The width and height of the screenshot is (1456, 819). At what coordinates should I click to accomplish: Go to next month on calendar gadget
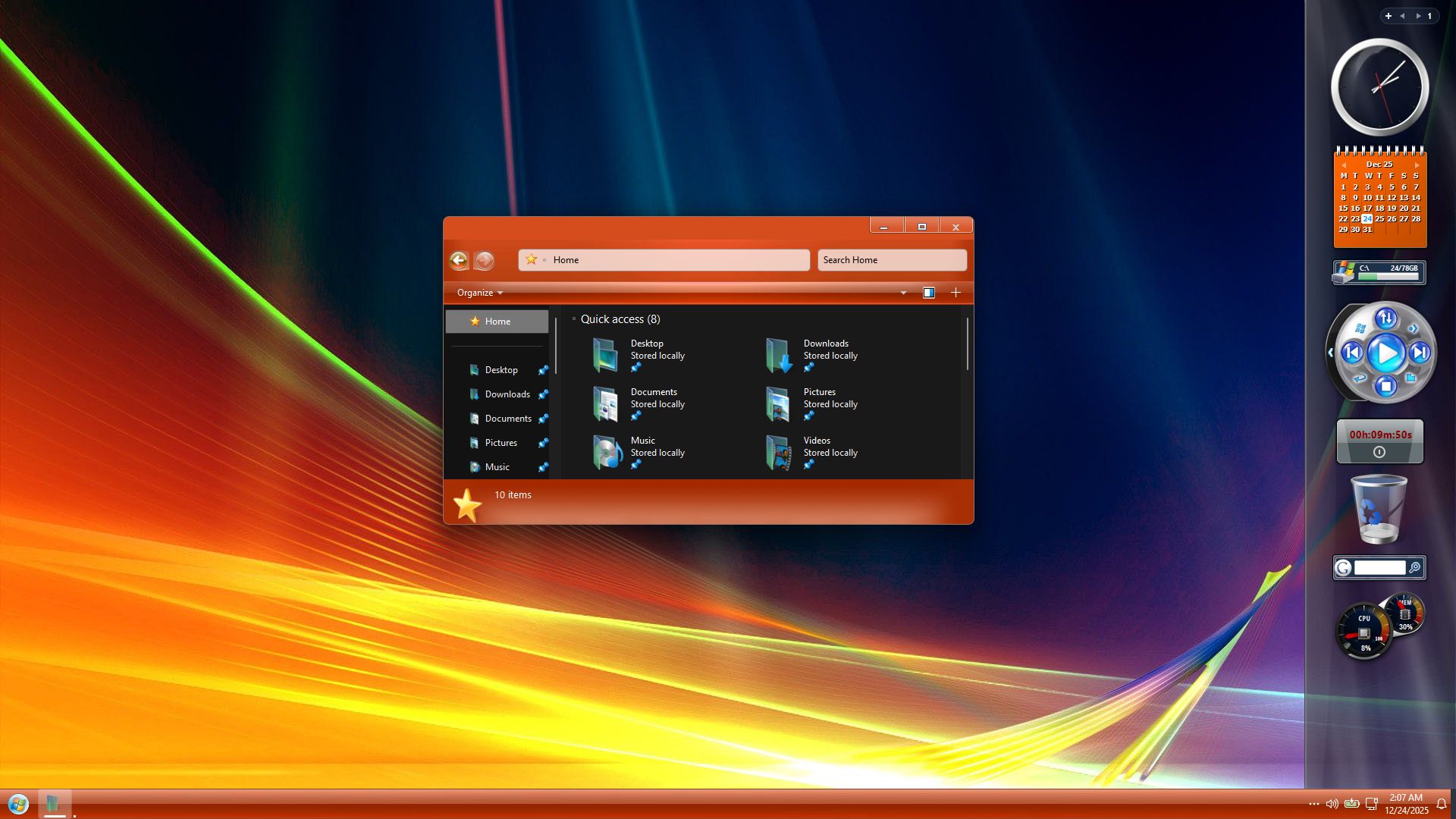click(1417, 165)
